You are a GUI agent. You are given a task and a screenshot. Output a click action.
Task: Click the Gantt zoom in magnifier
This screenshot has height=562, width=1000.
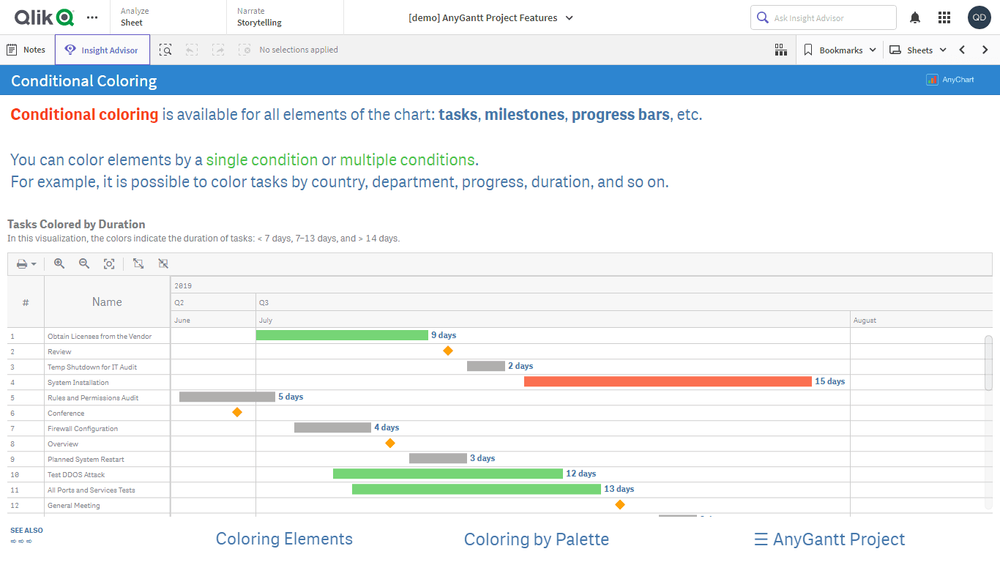point(59,264)
